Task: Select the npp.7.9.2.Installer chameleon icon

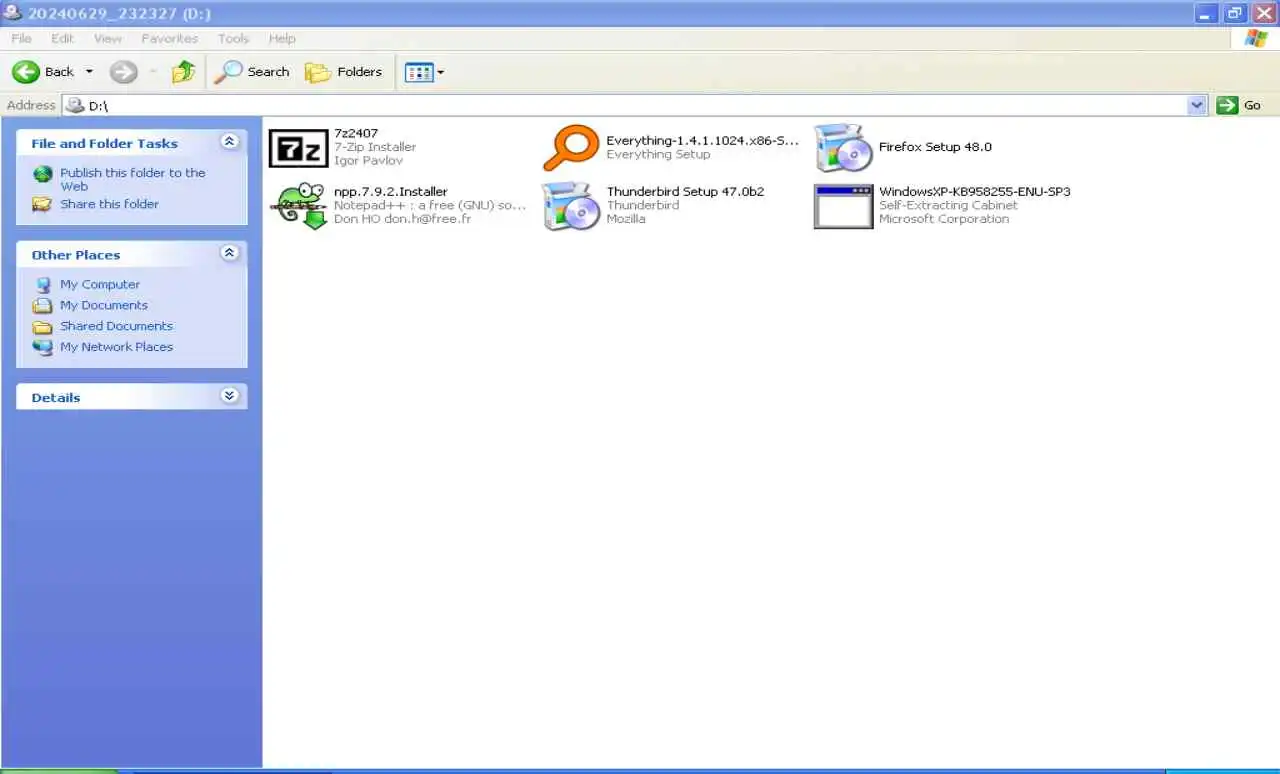Action: pos(299,205)
